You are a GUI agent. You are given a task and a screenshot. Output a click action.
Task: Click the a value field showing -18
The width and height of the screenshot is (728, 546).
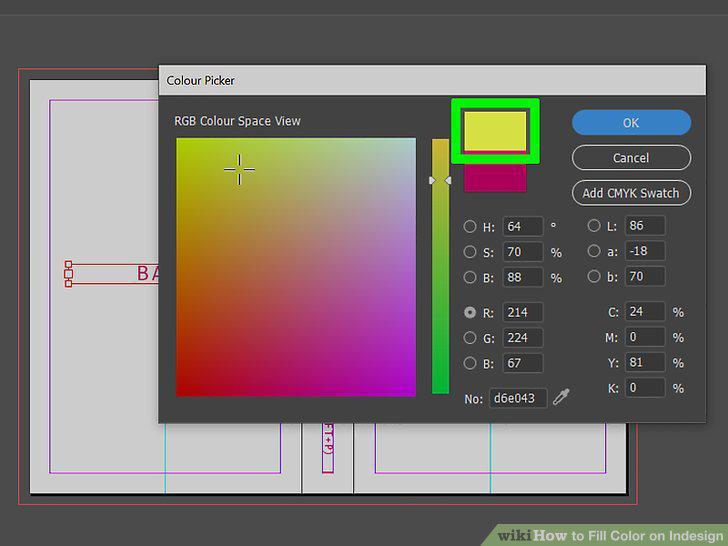[645, 251]
